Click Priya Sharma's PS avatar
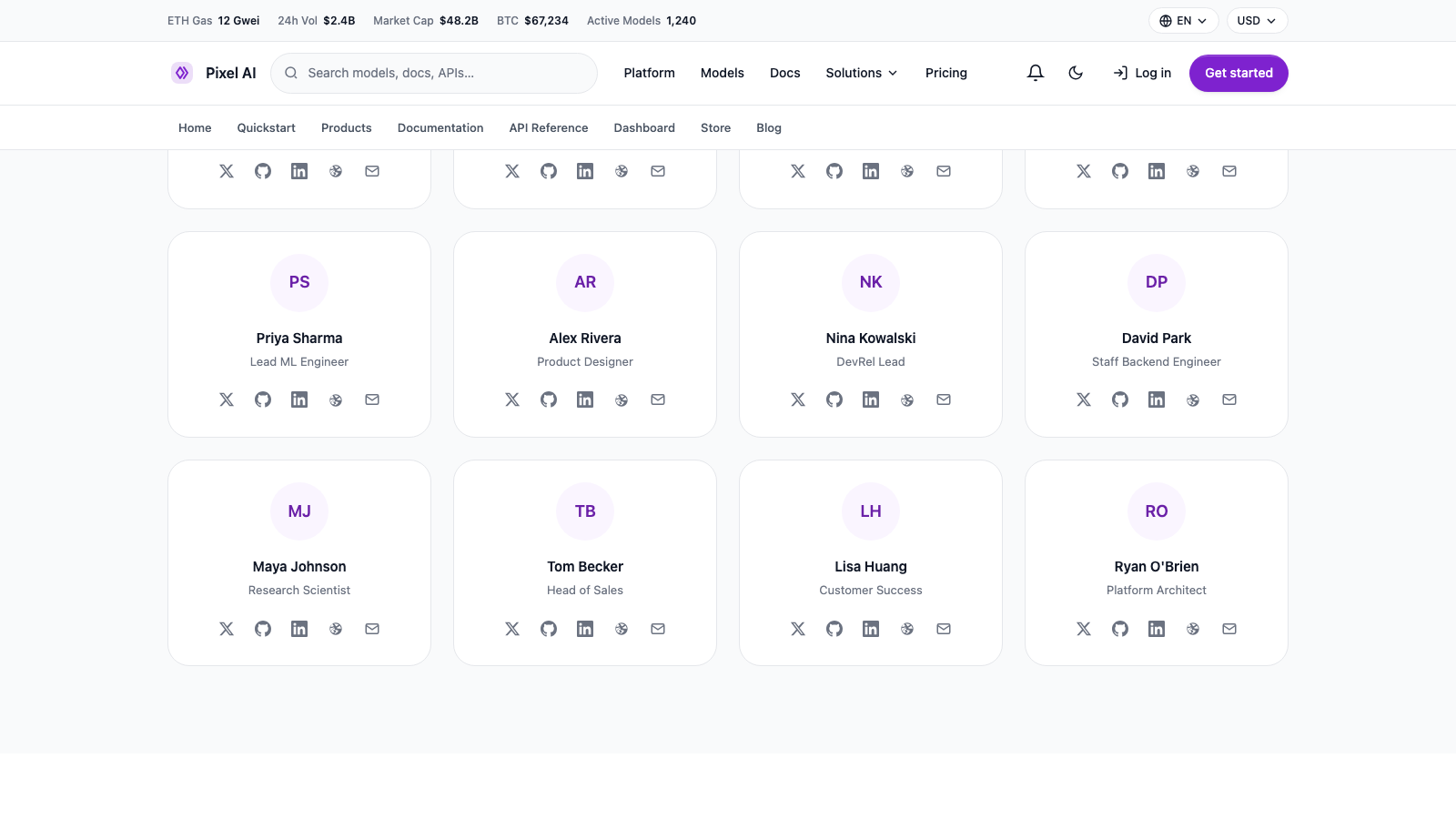The height and width of the screenshot is (819, 1456). pyautogui.click(x=299, y=282)
